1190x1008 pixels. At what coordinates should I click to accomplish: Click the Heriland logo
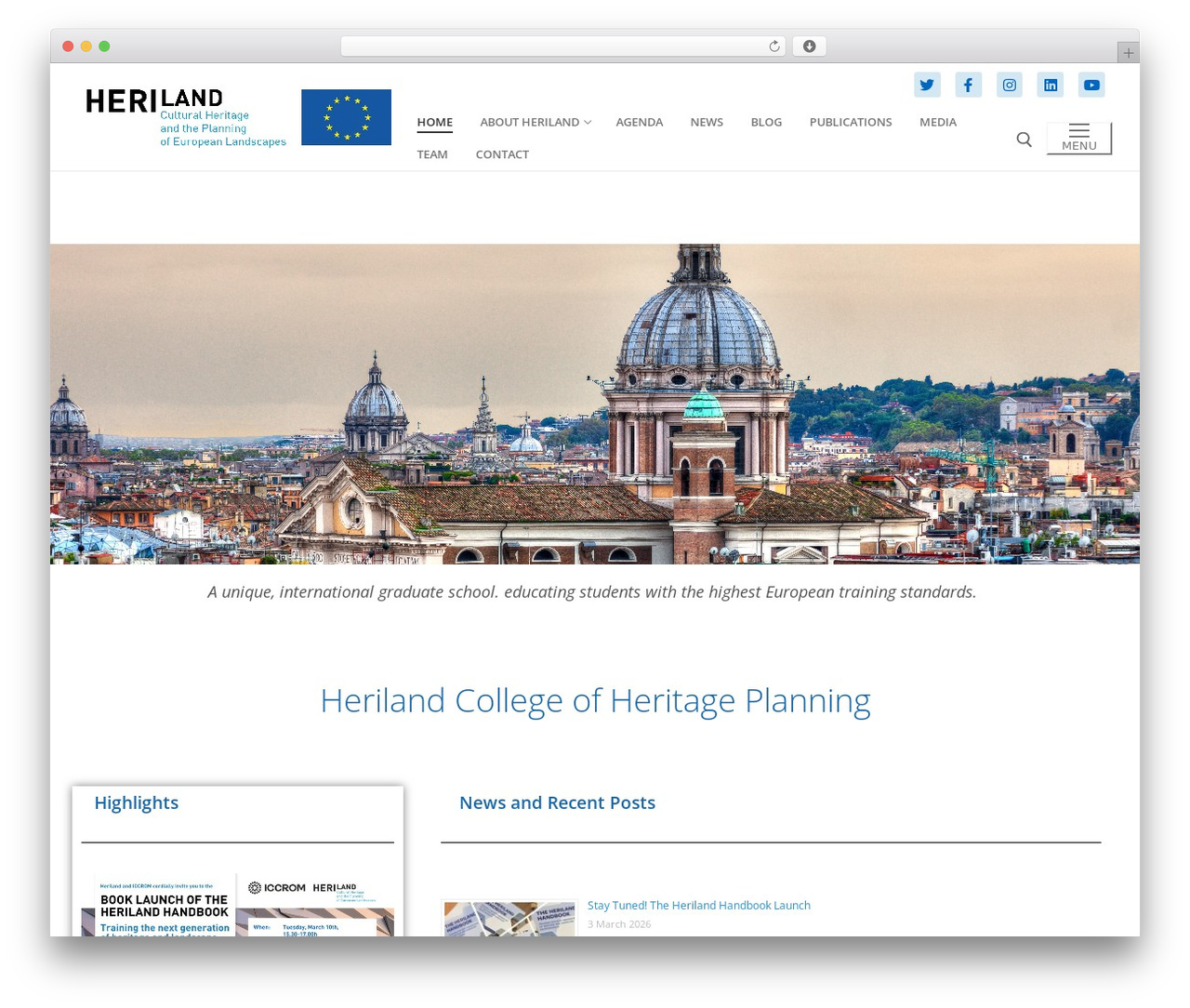coord(186,117)
